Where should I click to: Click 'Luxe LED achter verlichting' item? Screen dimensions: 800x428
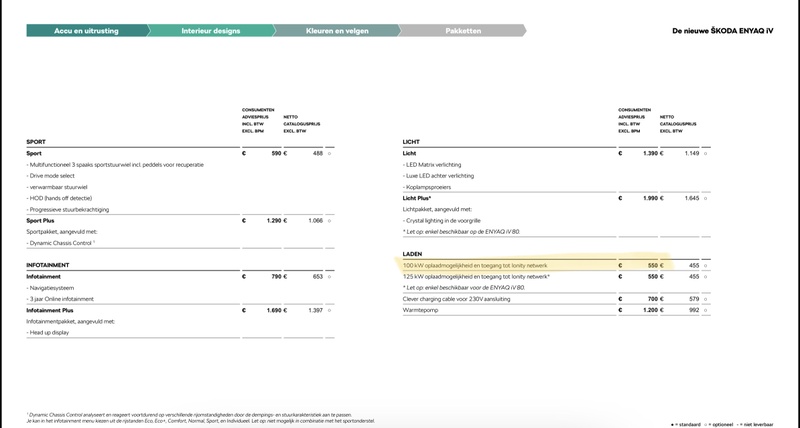click(x=438, y=175)
